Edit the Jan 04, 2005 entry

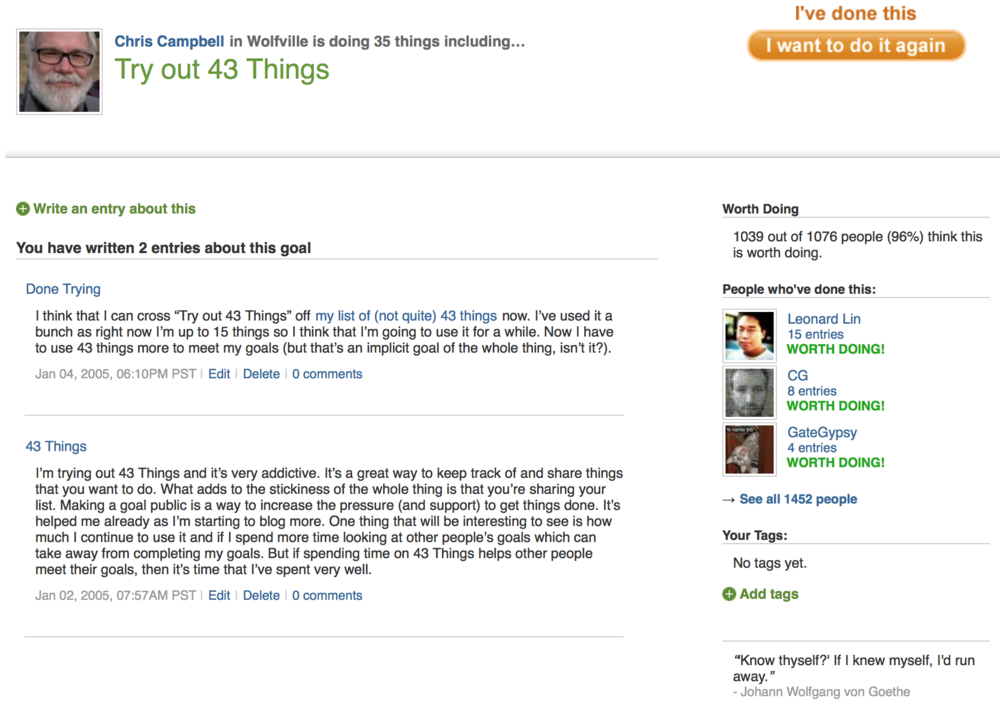pos(219,374)
